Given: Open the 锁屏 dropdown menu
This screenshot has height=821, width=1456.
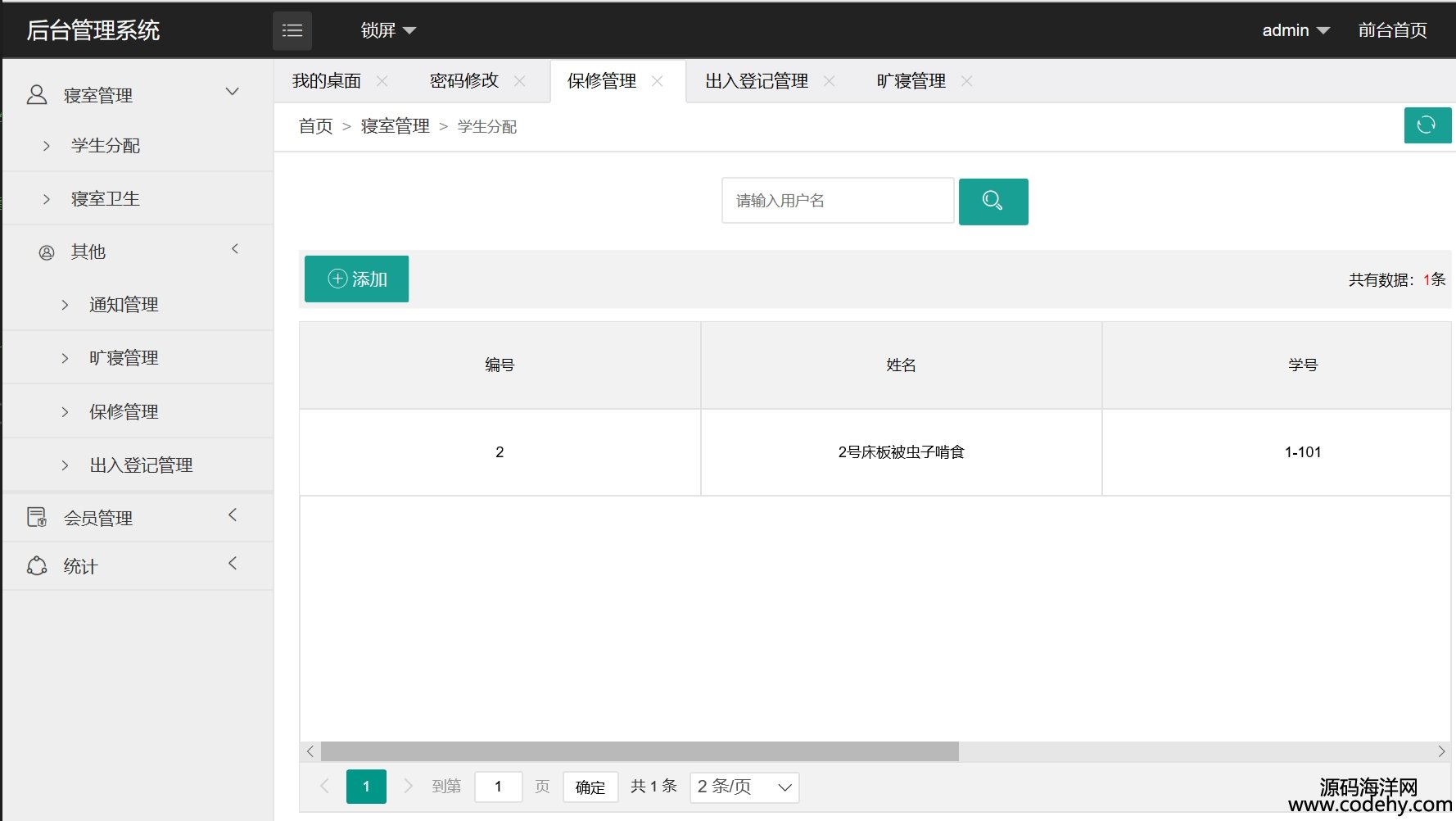Looking at the screenshot, I should (388, 31).
